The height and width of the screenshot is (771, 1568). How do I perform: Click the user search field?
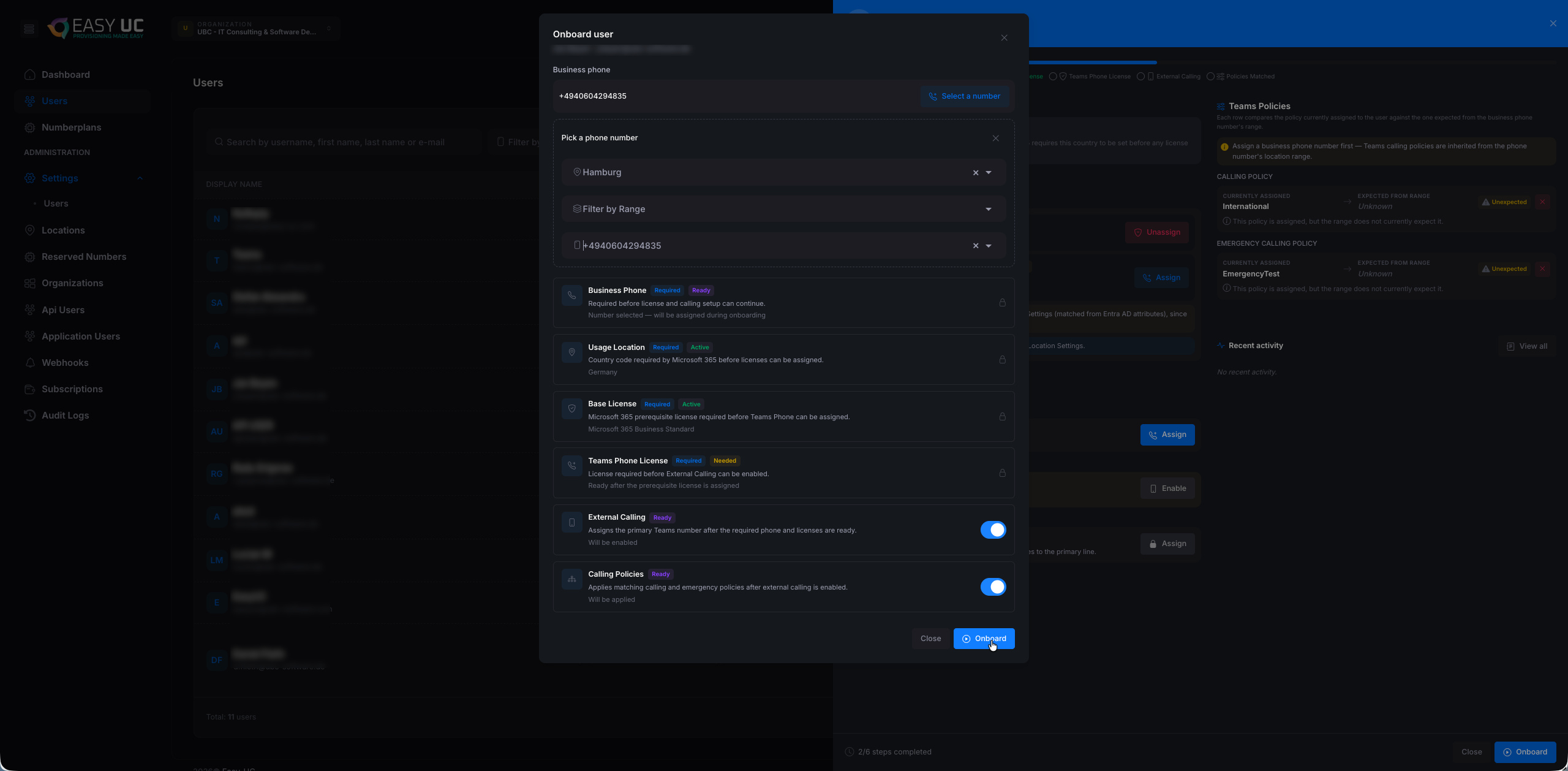tap(344, 142)
